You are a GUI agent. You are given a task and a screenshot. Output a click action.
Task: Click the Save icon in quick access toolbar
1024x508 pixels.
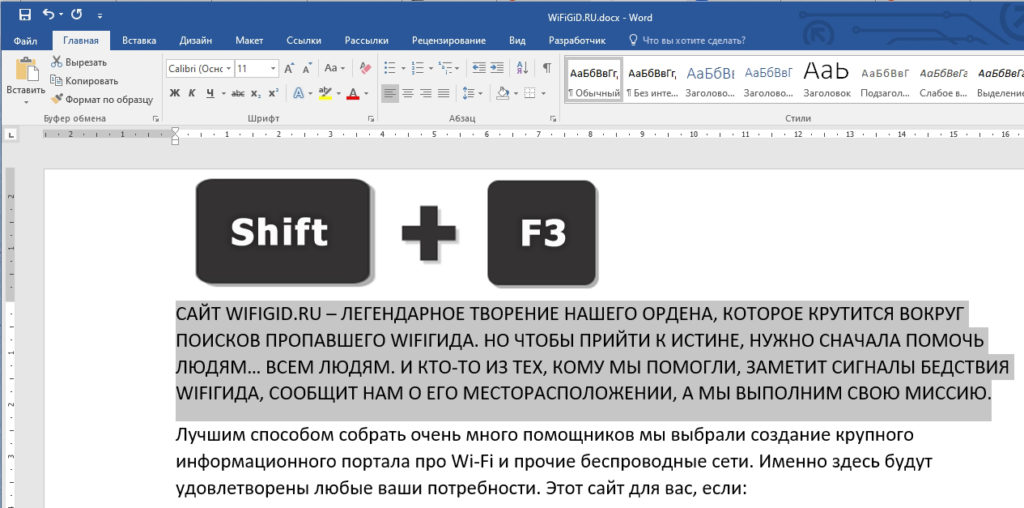(24, 15)
